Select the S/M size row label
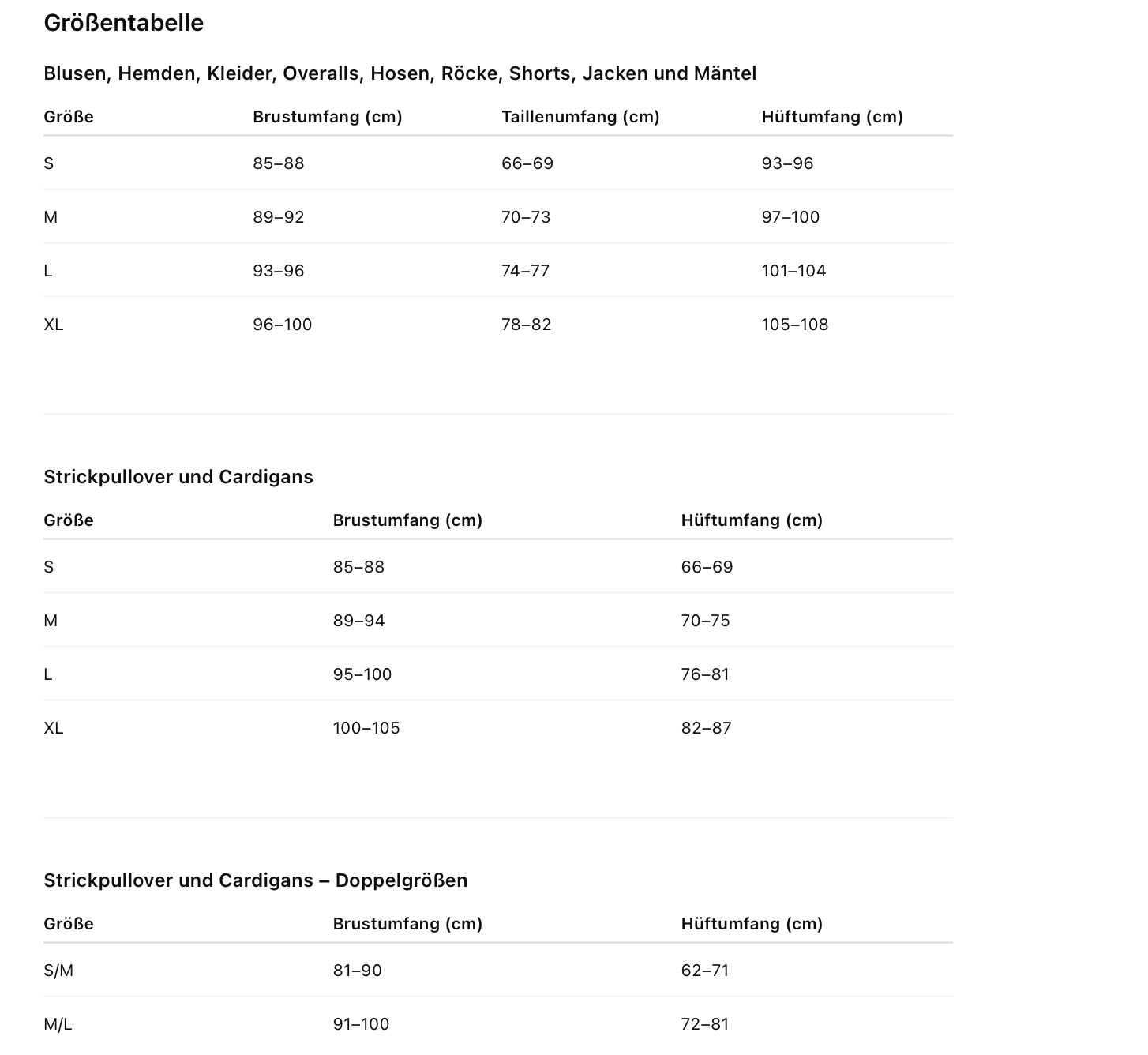 pyautogui.click(x=58, y=971)
